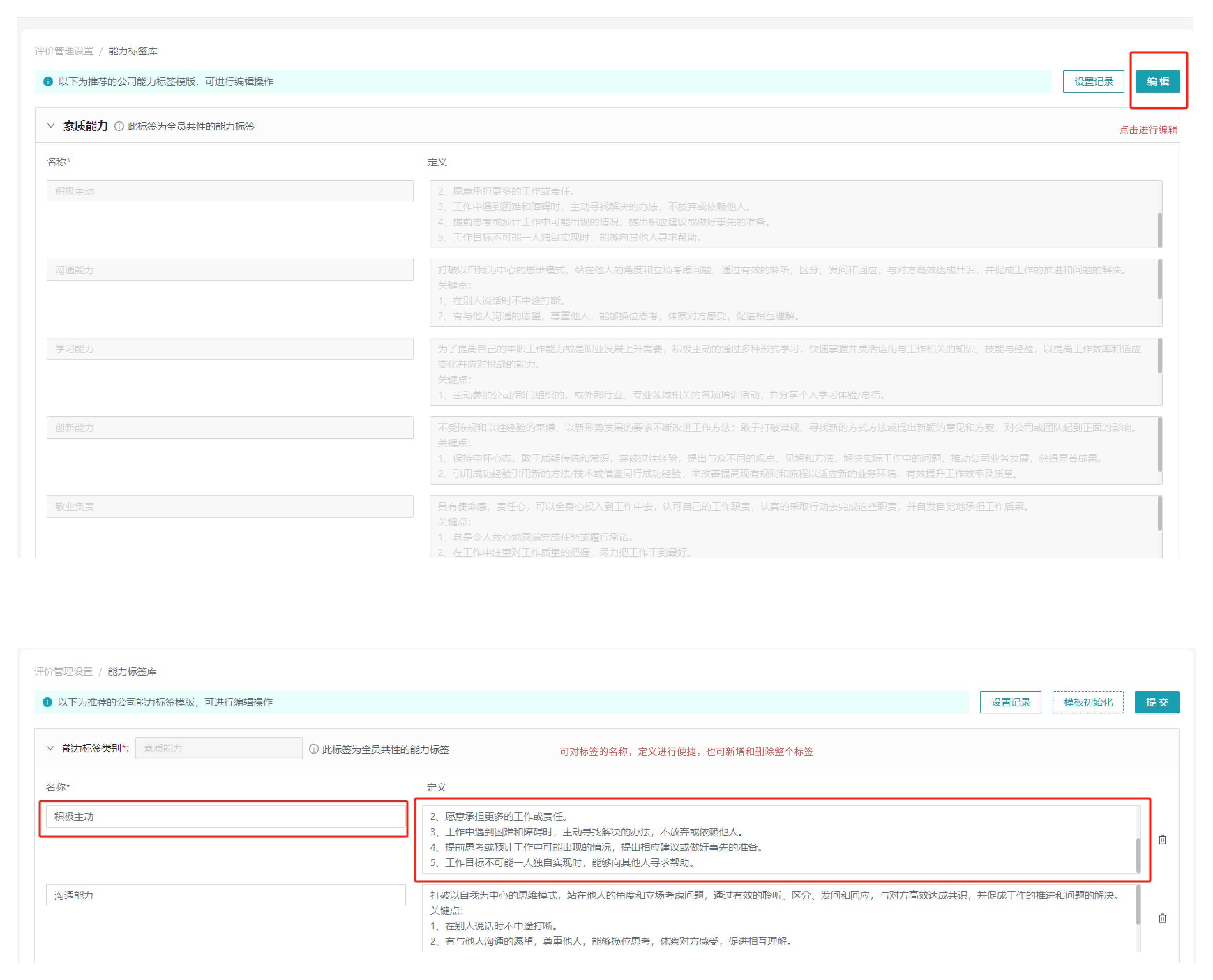Delete the 沟通能力 tag with trash icon
1213x980 pixels.
(1162, 919)
